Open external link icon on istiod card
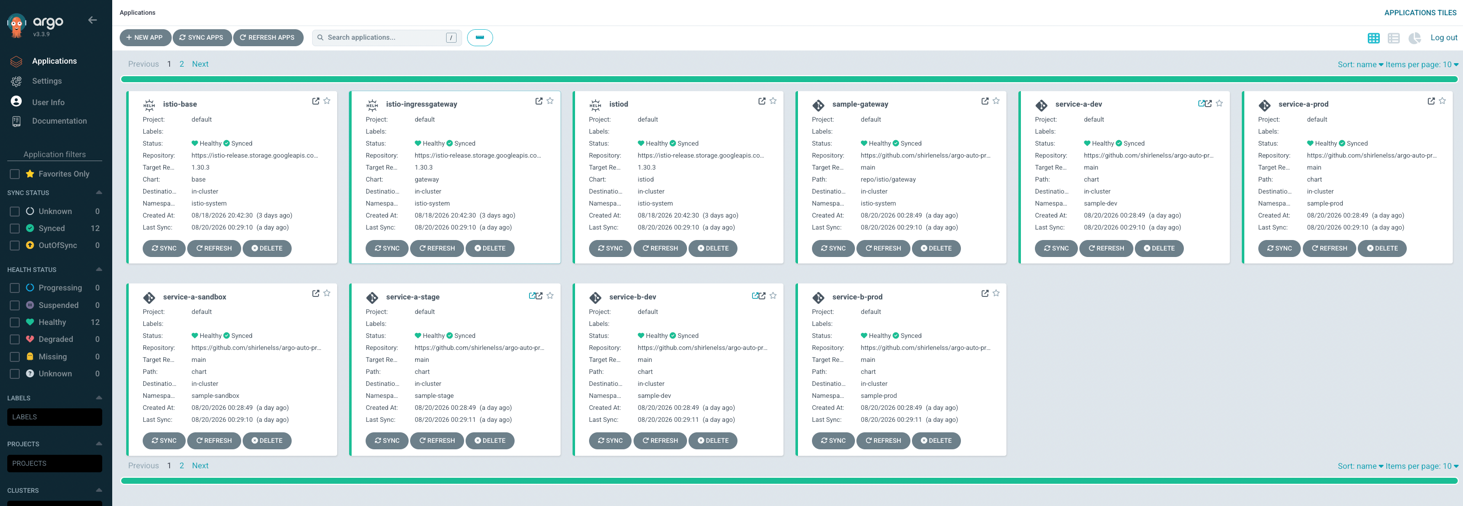Screen dimensions: 1463x506 762,101
